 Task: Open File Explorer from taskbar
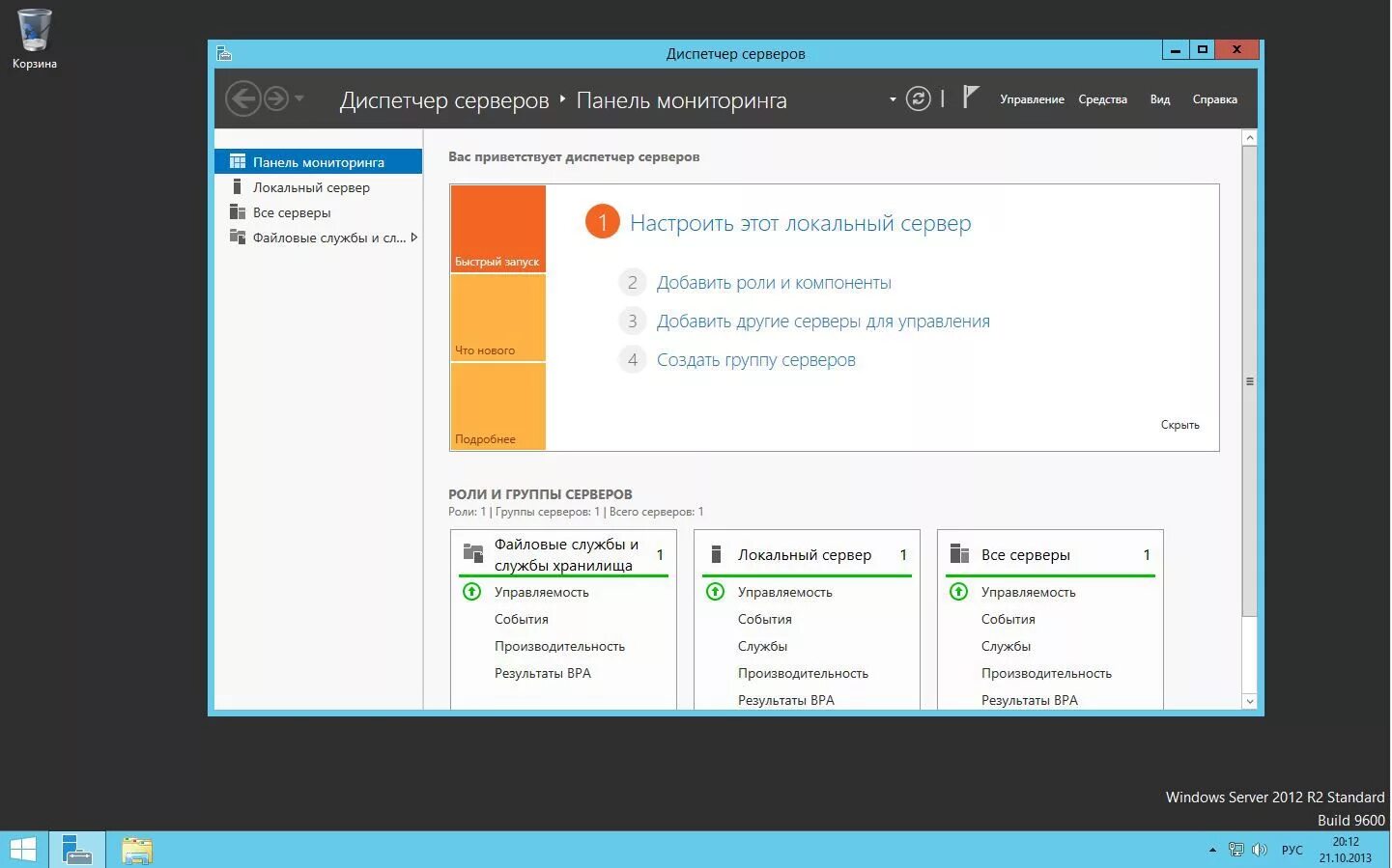pos(137,850)
